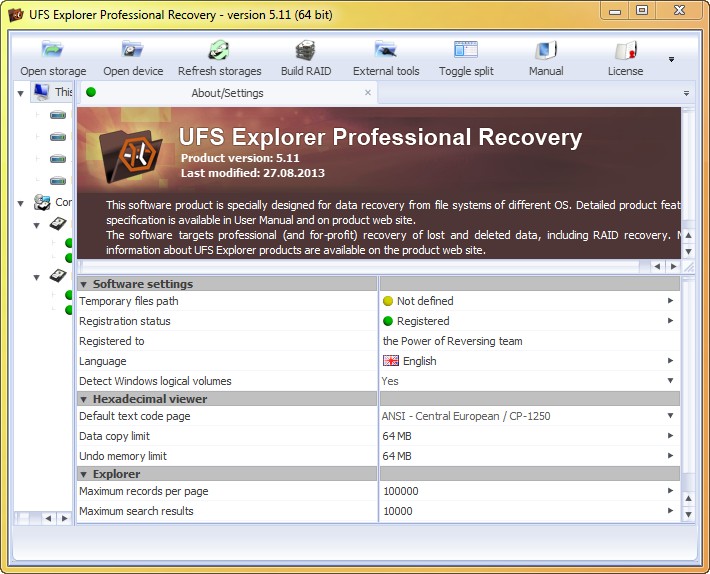Click the green Registered status indicator

[388, 321]
